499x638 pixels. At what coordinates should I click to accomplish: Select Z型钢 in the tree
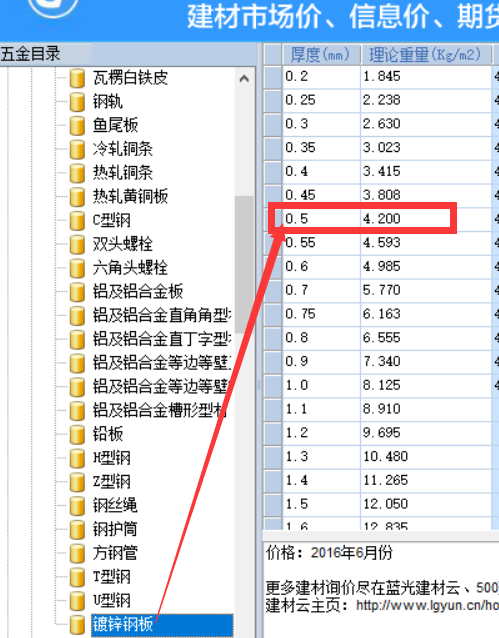click(x=112, y=481)
